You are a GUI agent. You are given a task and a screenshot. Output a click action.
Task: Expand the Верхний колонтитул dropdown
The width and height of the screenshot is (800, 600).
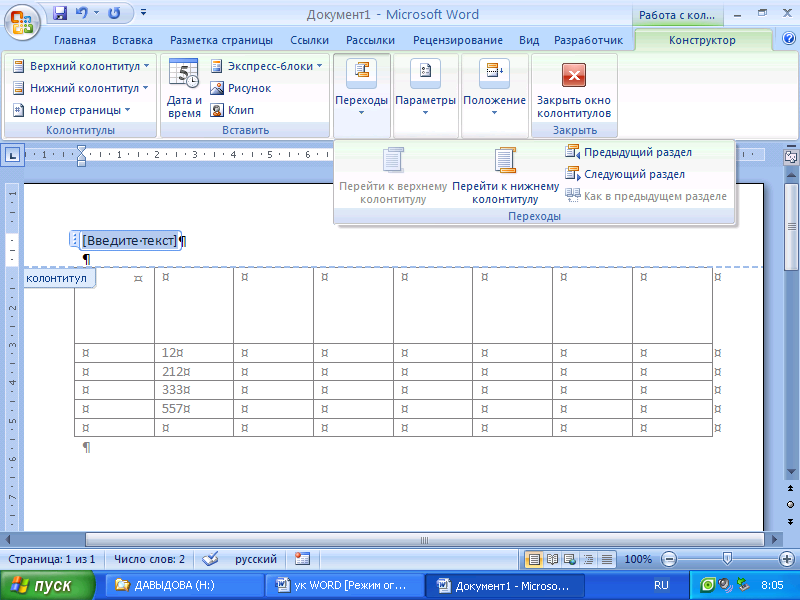click(x=146, y=66)
